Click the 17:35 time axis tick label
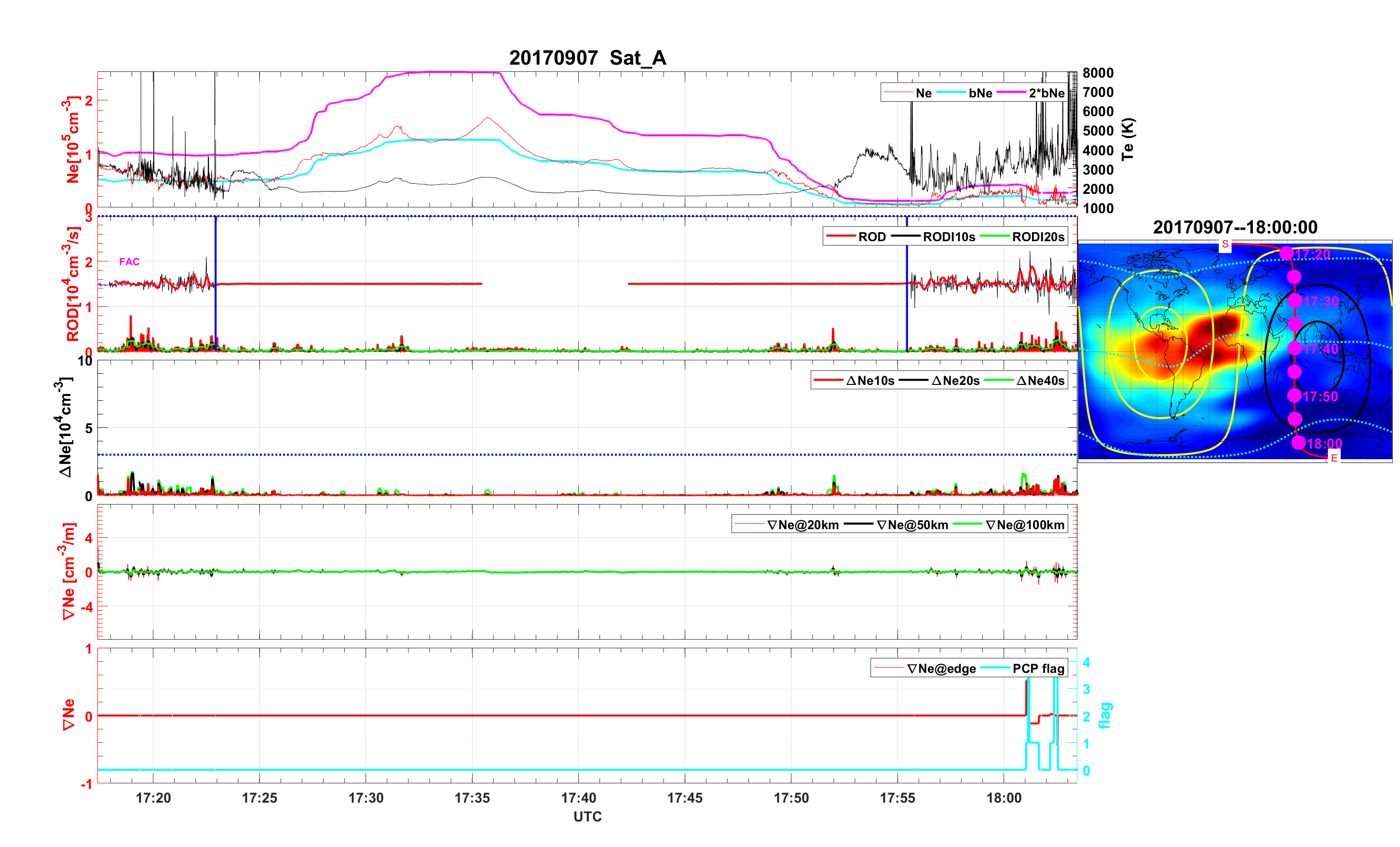Image resolution: width=1400 pixels, height=847 pixels. [x=472, y=798]
